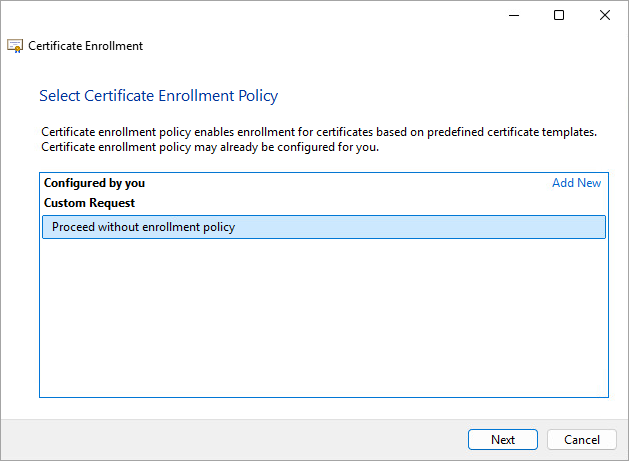Image resolution: width=629 pixels, height=461 pixels.
Task: Minimize the Certificate Enrollment window
Action: click(x=513, y=15)
